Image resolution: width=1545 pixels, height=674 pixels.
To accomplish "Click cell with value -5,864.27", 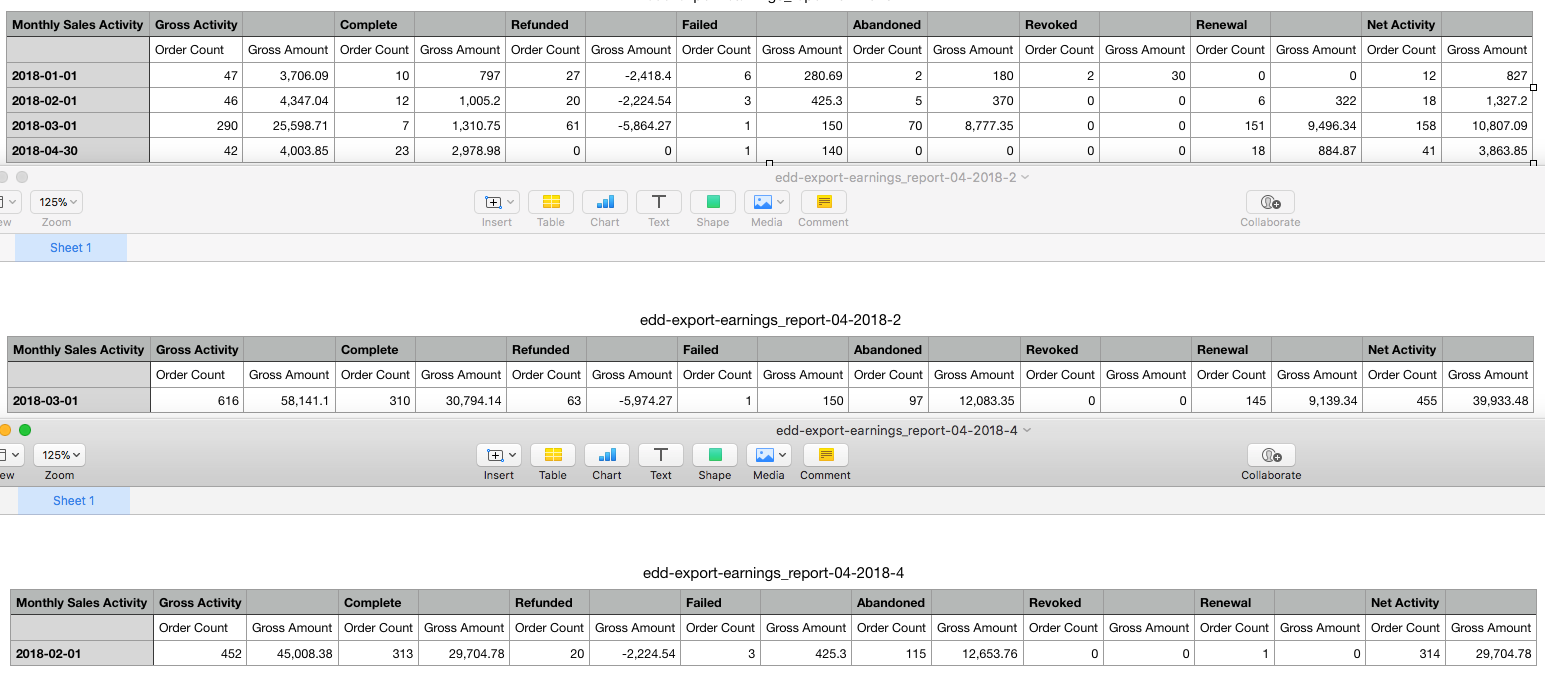I will (x=631, y=125).
